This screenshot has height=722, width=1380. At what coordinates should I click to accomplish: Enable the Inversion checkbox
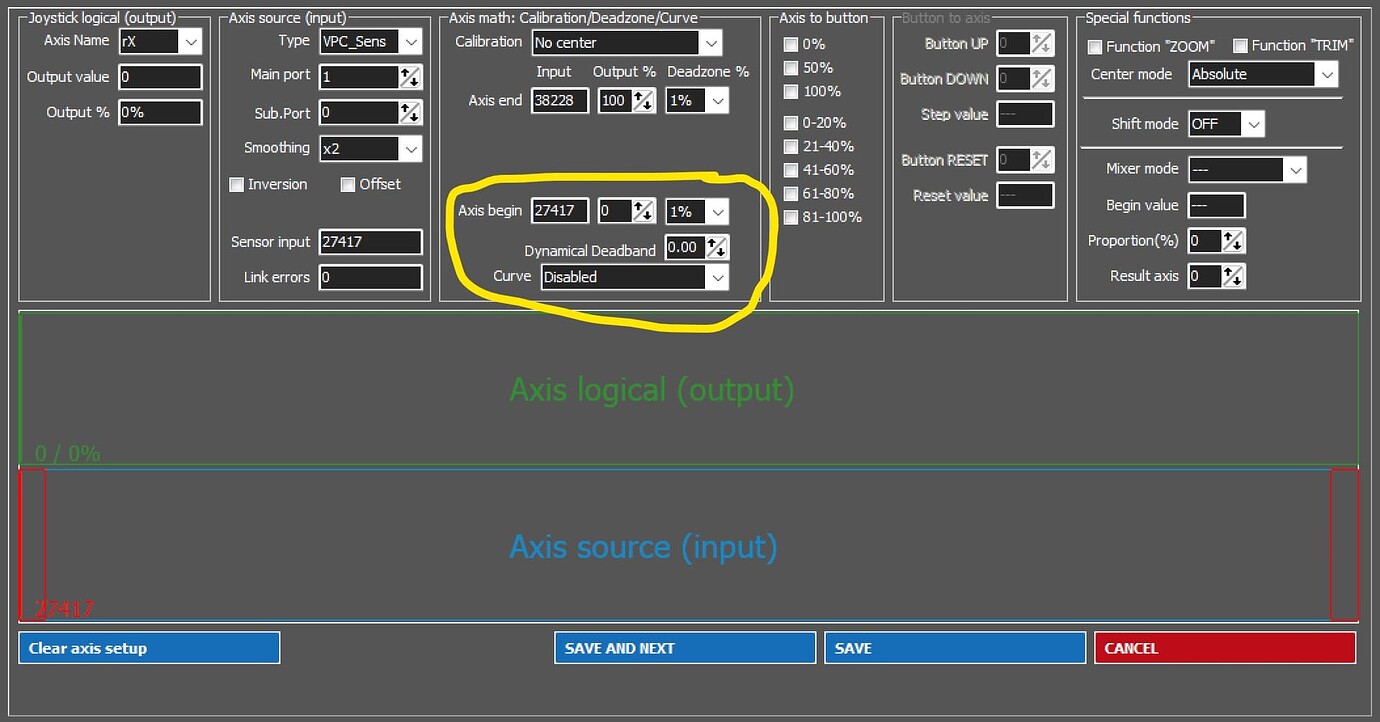[x=237, y=184]
